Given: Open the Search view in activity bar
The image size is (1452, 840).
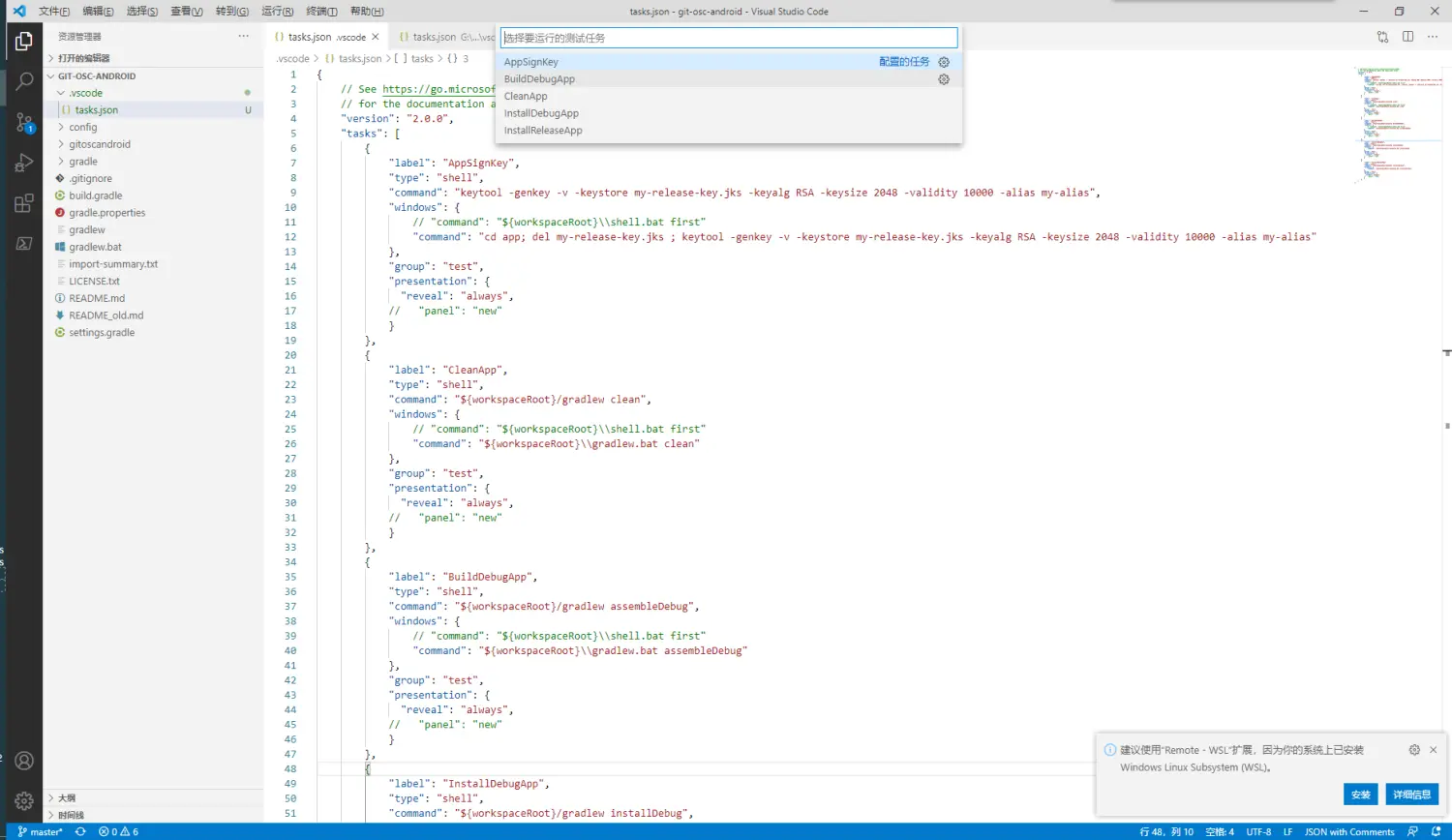Looking at the screenshot, I should (24, 82).
